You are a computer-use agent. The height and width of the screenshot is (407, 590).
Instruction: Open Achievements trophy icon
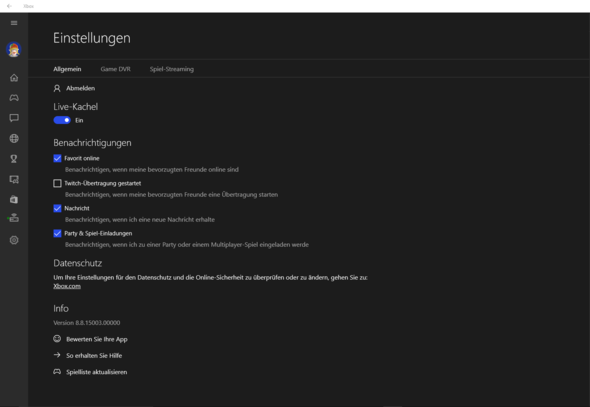click(14, 159)
